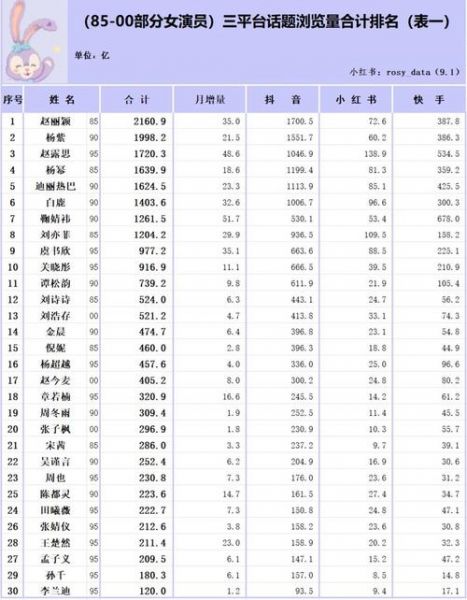Click the Douyin value 1700.5
Screen dimensions: 467x600
pyautogui.click(x=300, y=121)
